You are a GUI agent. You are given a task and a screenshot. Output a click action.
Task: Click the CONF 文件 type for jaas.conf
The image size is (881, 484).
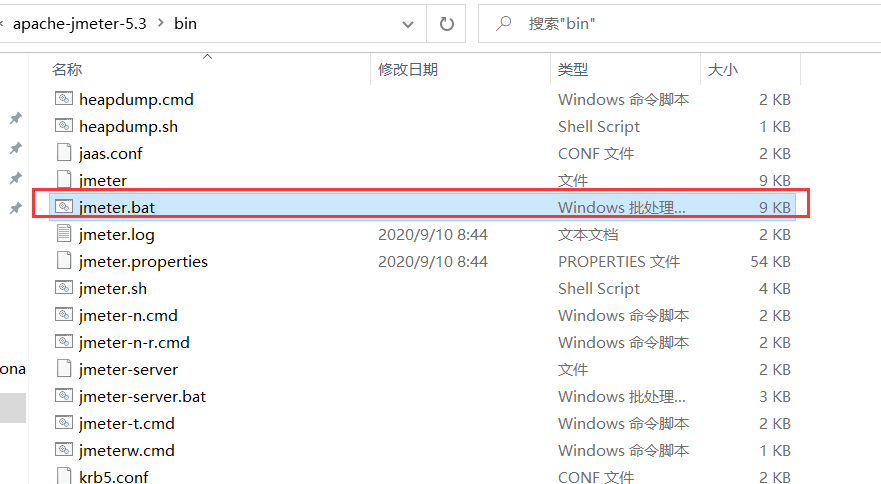(596, 153)
